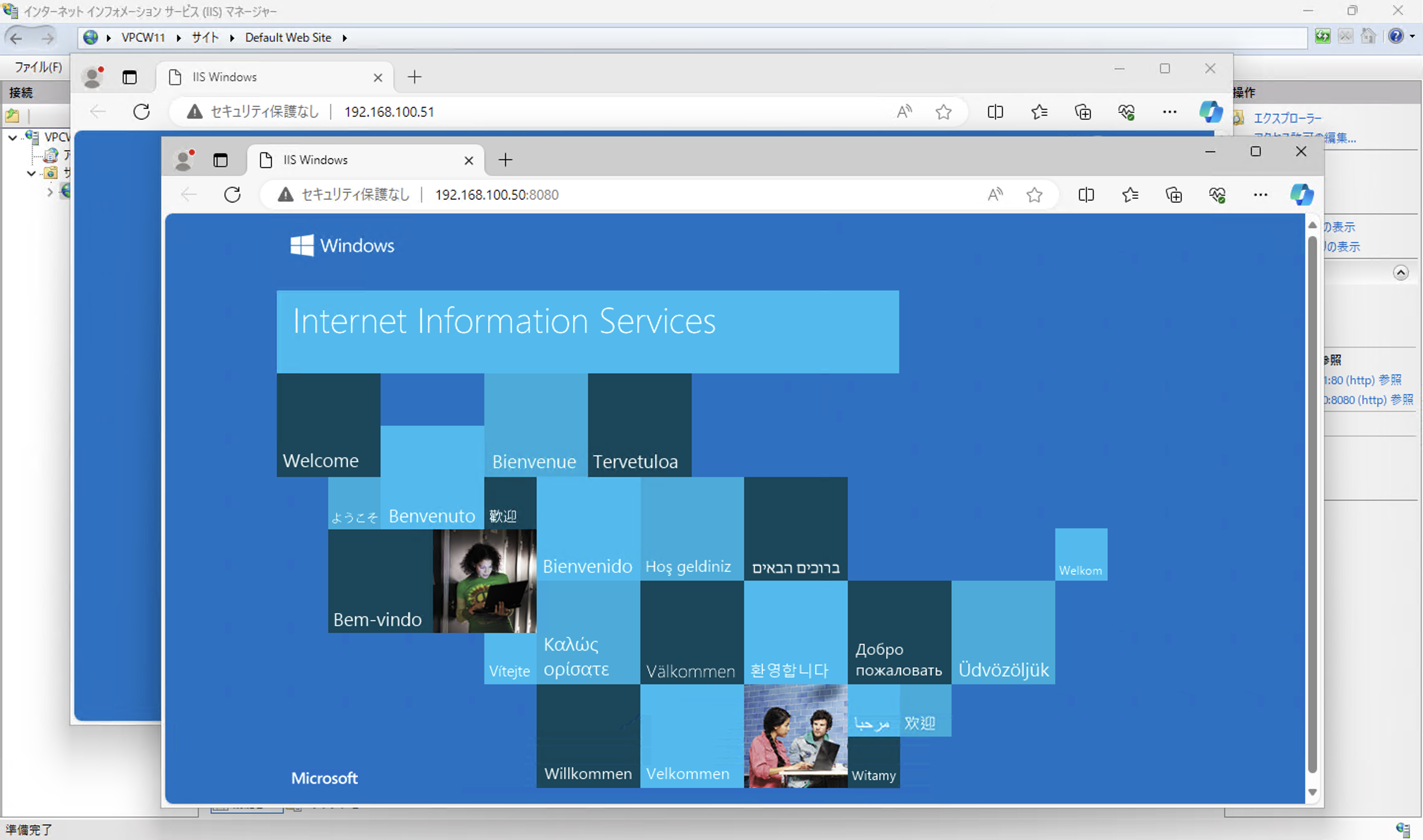This screenshot has width=1423, height=840.
Task: Collapse the sites node in connections tree
Action: [32, 173]
